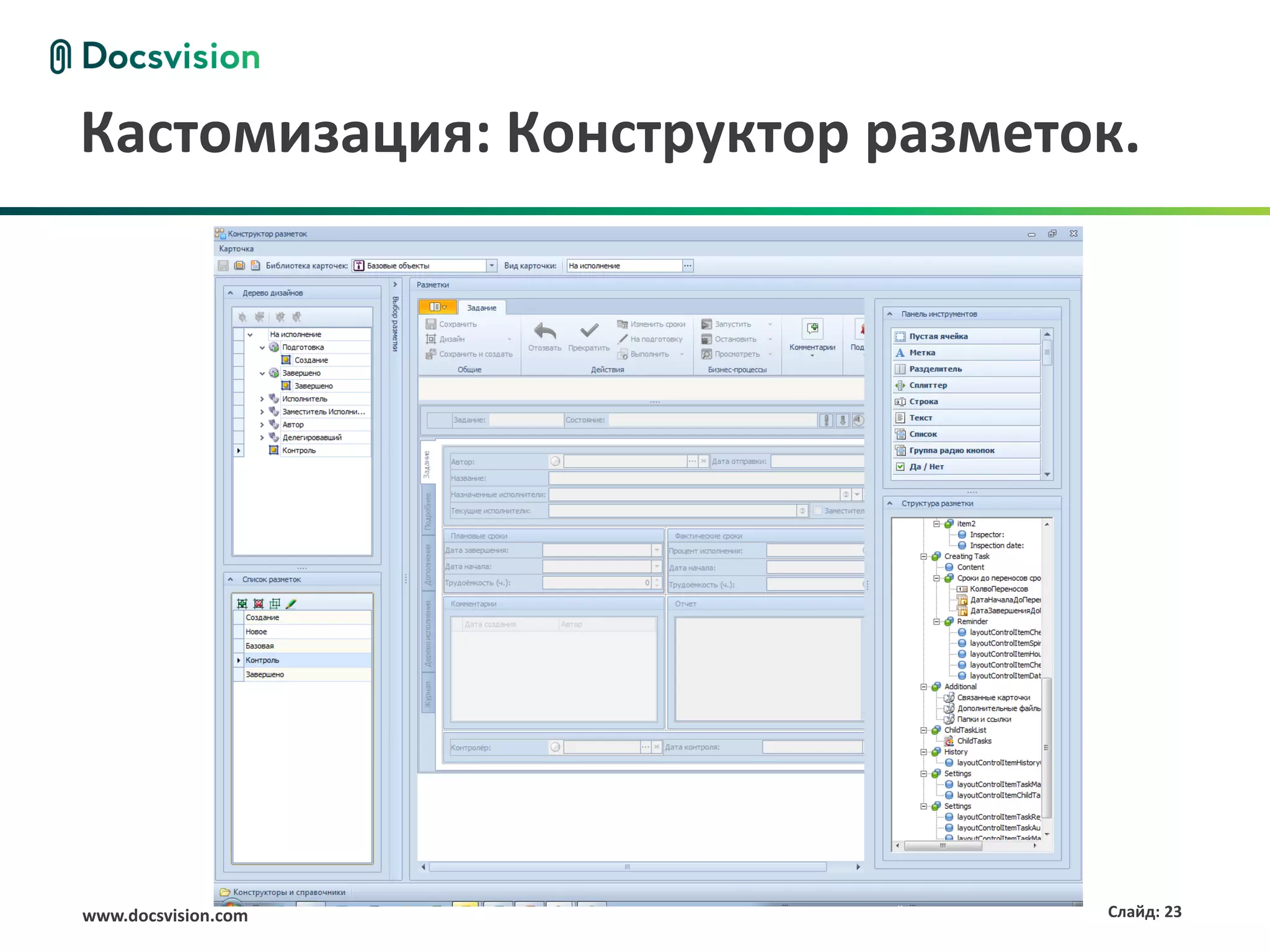Select the Пустая ячейка tool
The width and height of the screenshot is (1270, 952).
coord(966,337)
